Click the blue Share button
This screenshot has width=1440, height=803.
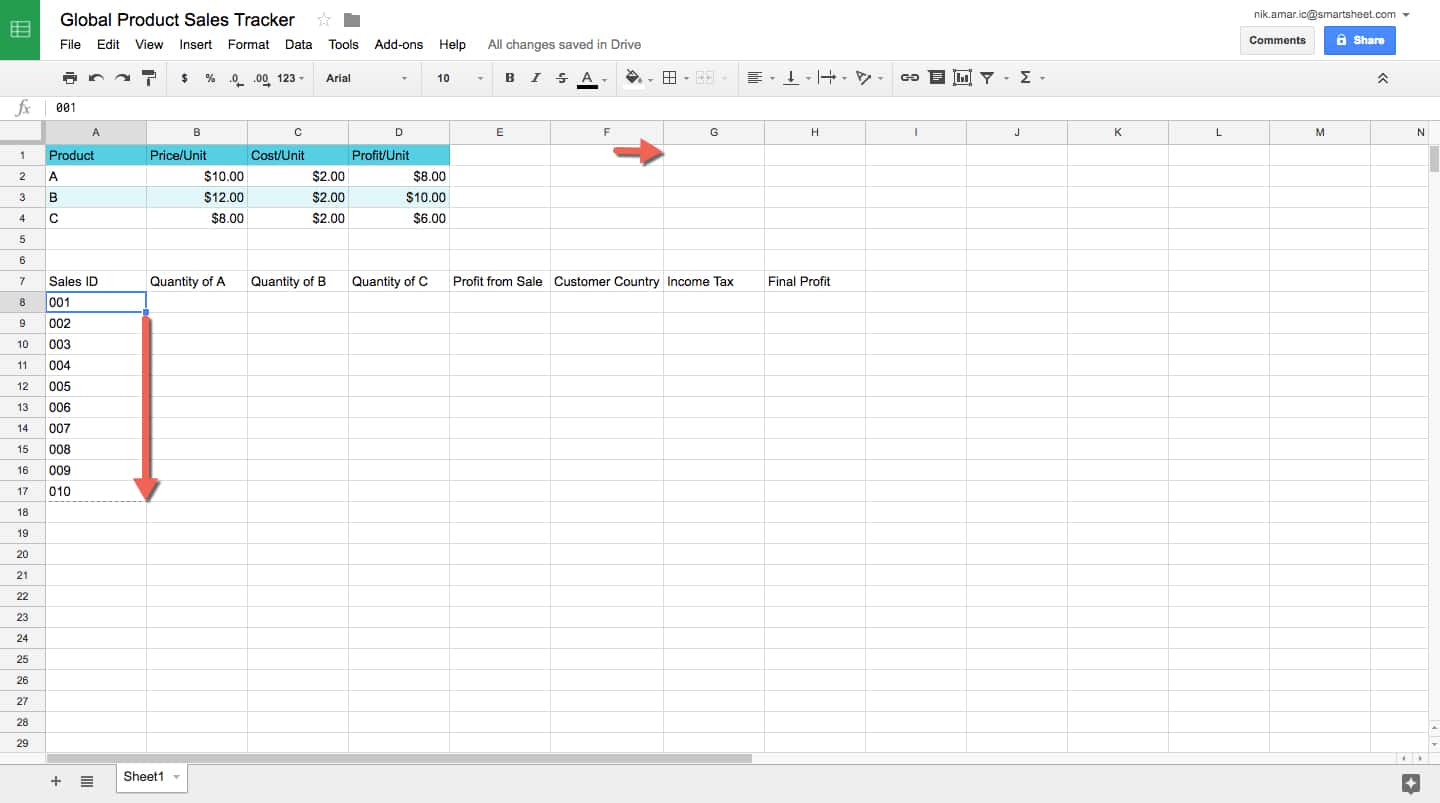1359,40
